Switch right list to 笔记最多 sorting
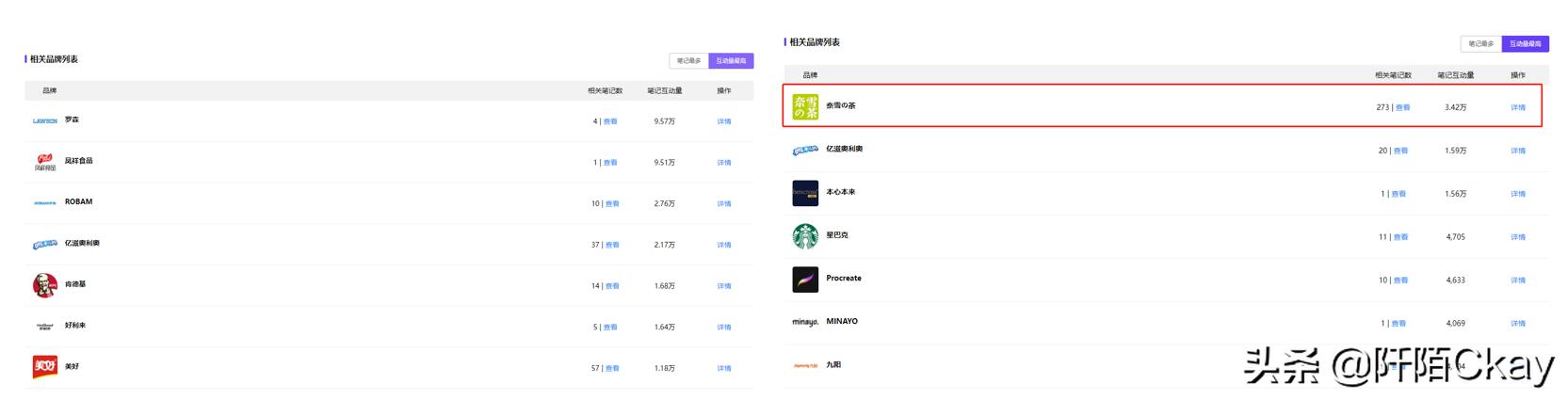1568x400 pixels. point(1480,44)
